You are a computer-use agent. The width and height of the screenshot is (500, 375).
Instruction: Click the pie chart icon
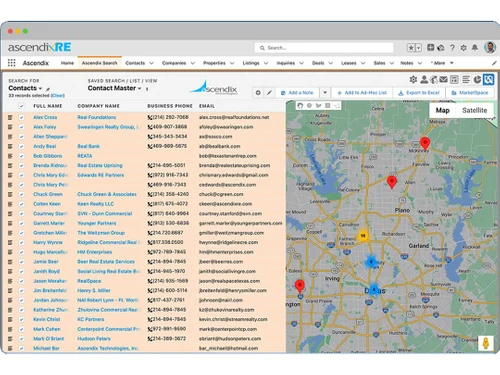tap(477, 79)
